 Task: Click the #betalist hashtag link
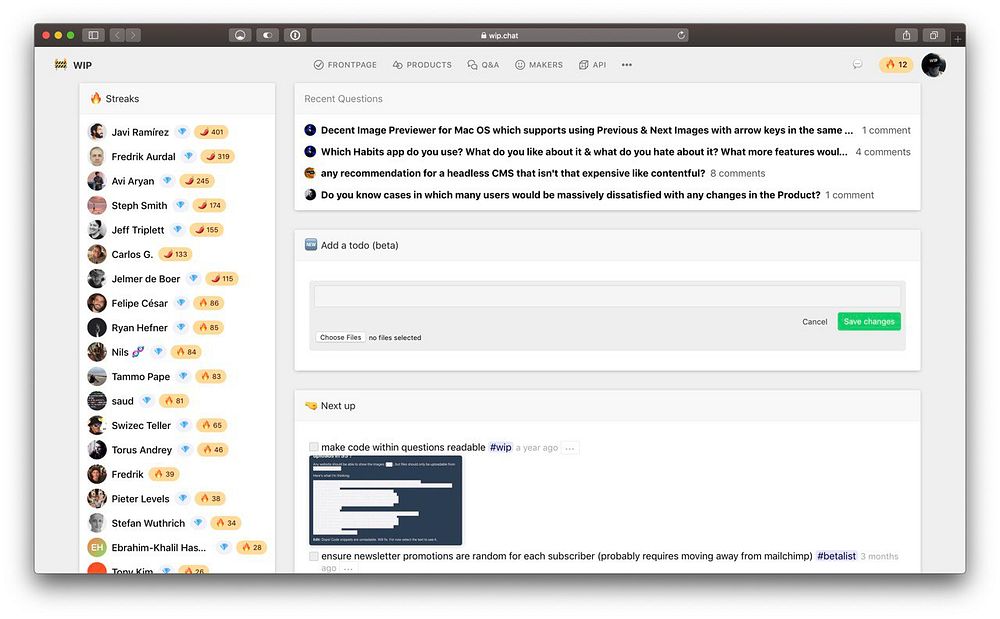tap(837, 556)
